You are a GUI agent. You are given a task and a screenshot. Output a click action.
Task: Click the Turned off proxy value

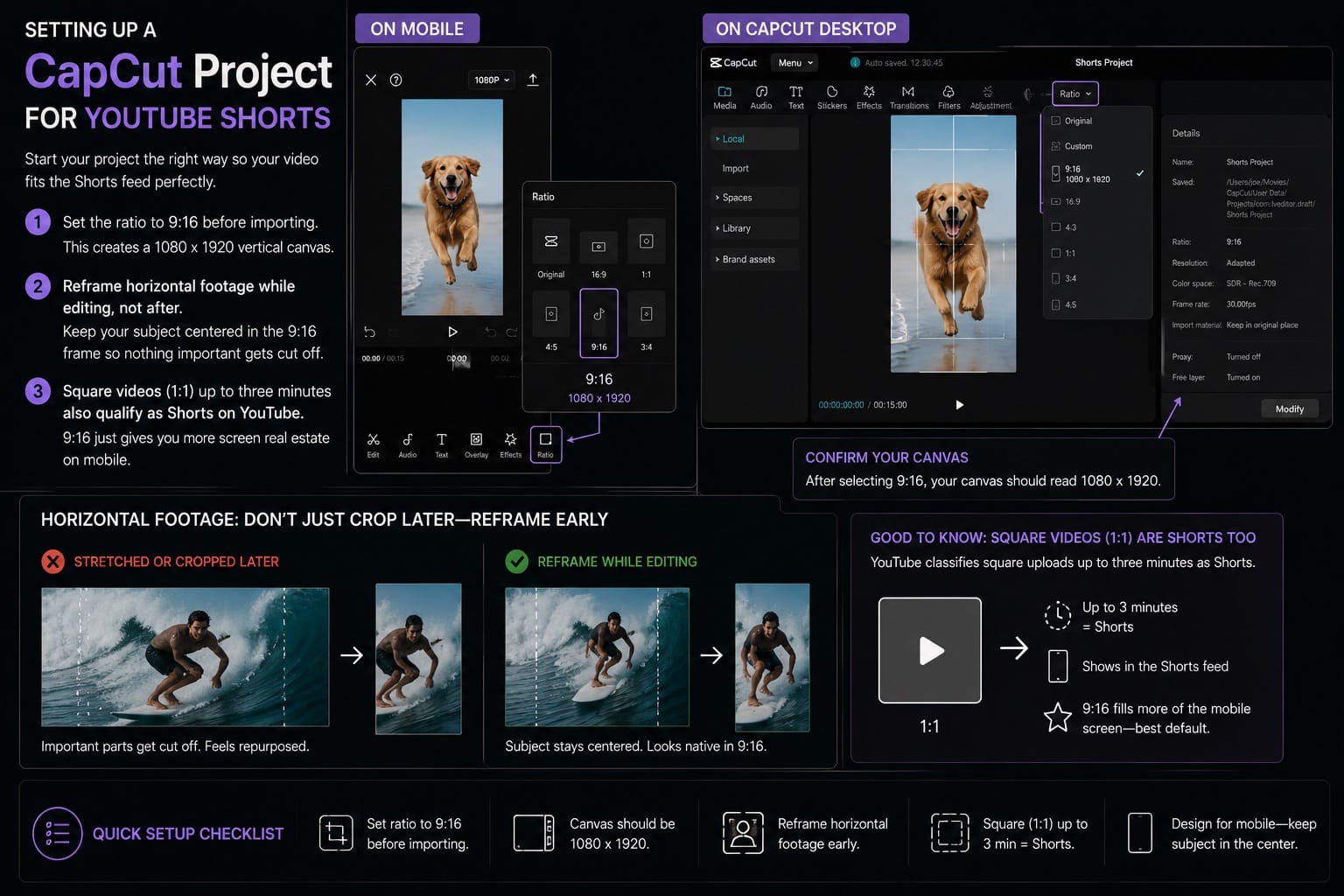click(x=1243, y=357)
